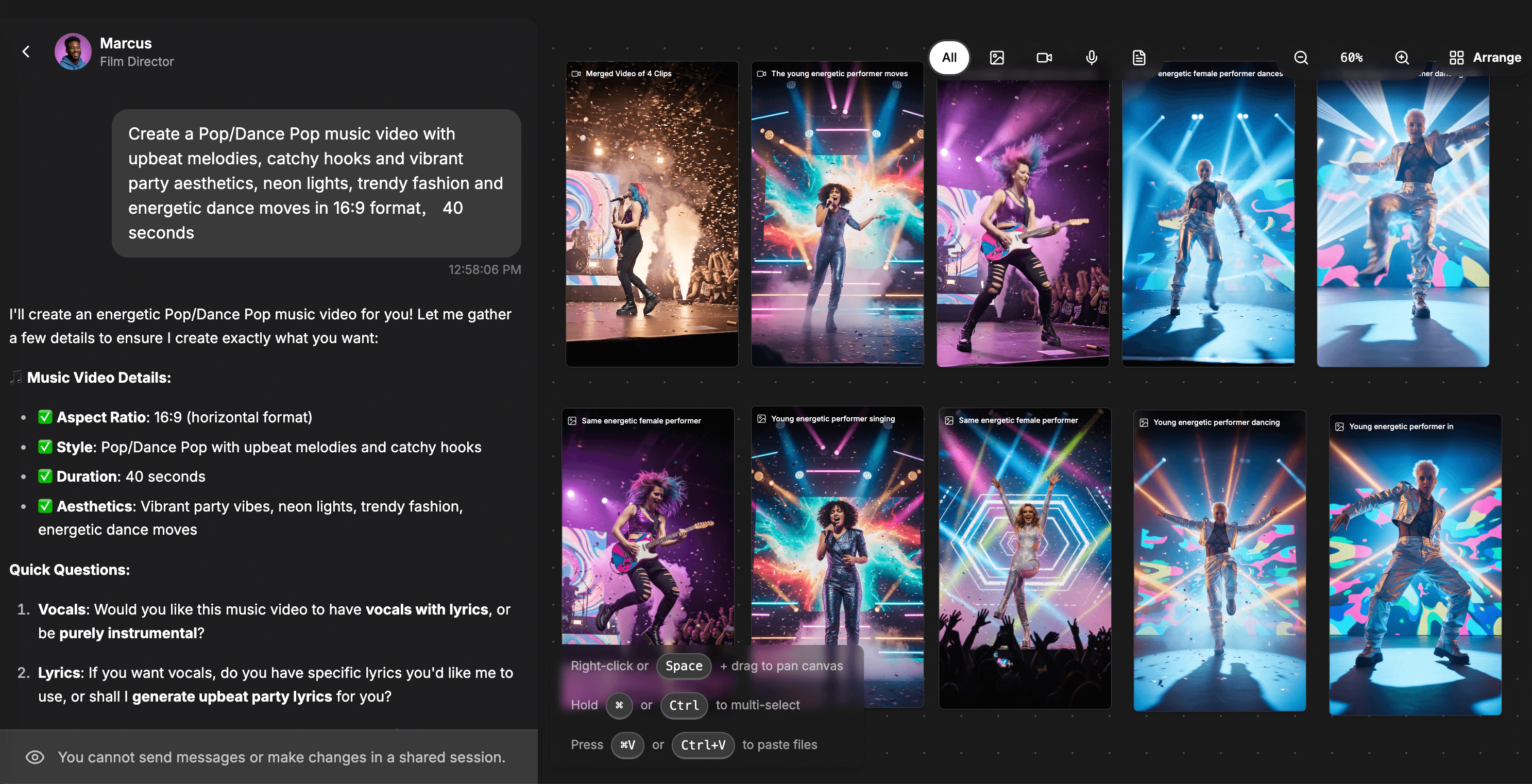
Task: Click the Duration green checkmark
Action: point(45,476)
